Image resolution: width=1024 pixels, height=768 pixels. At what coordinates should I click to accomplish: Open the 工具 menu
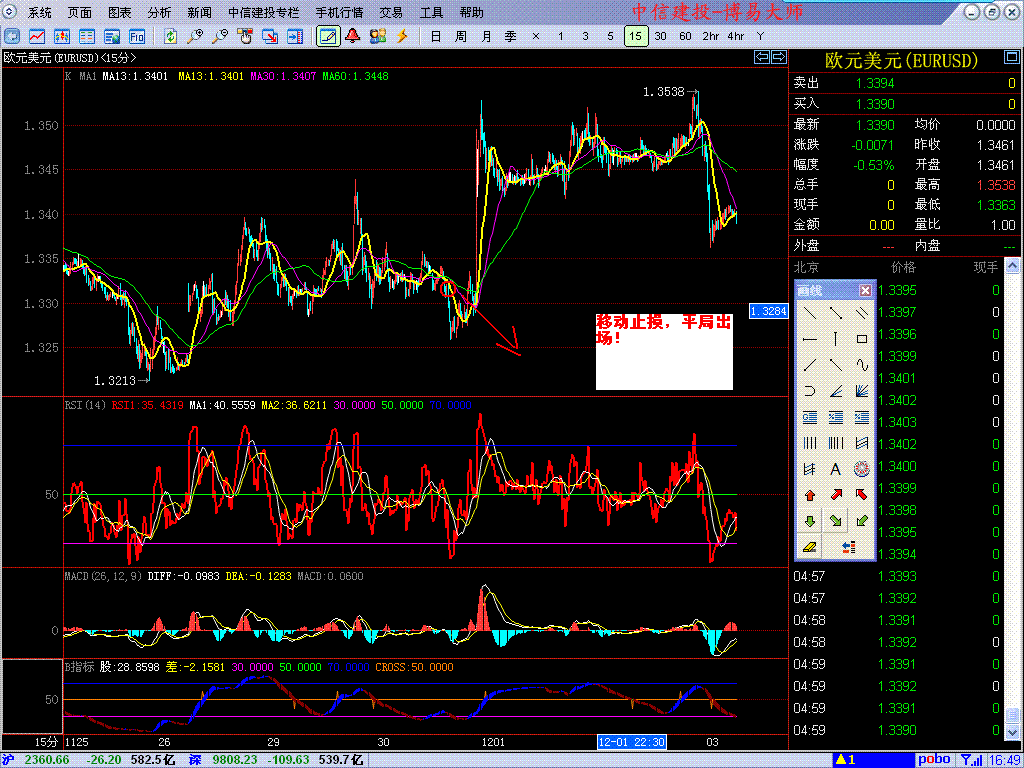click(431, 12)
